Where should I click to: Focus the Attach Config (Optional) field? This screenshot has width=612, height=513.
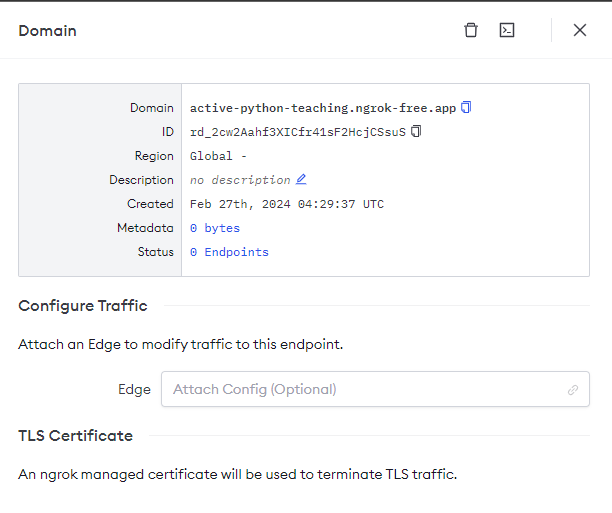[360, 389]
